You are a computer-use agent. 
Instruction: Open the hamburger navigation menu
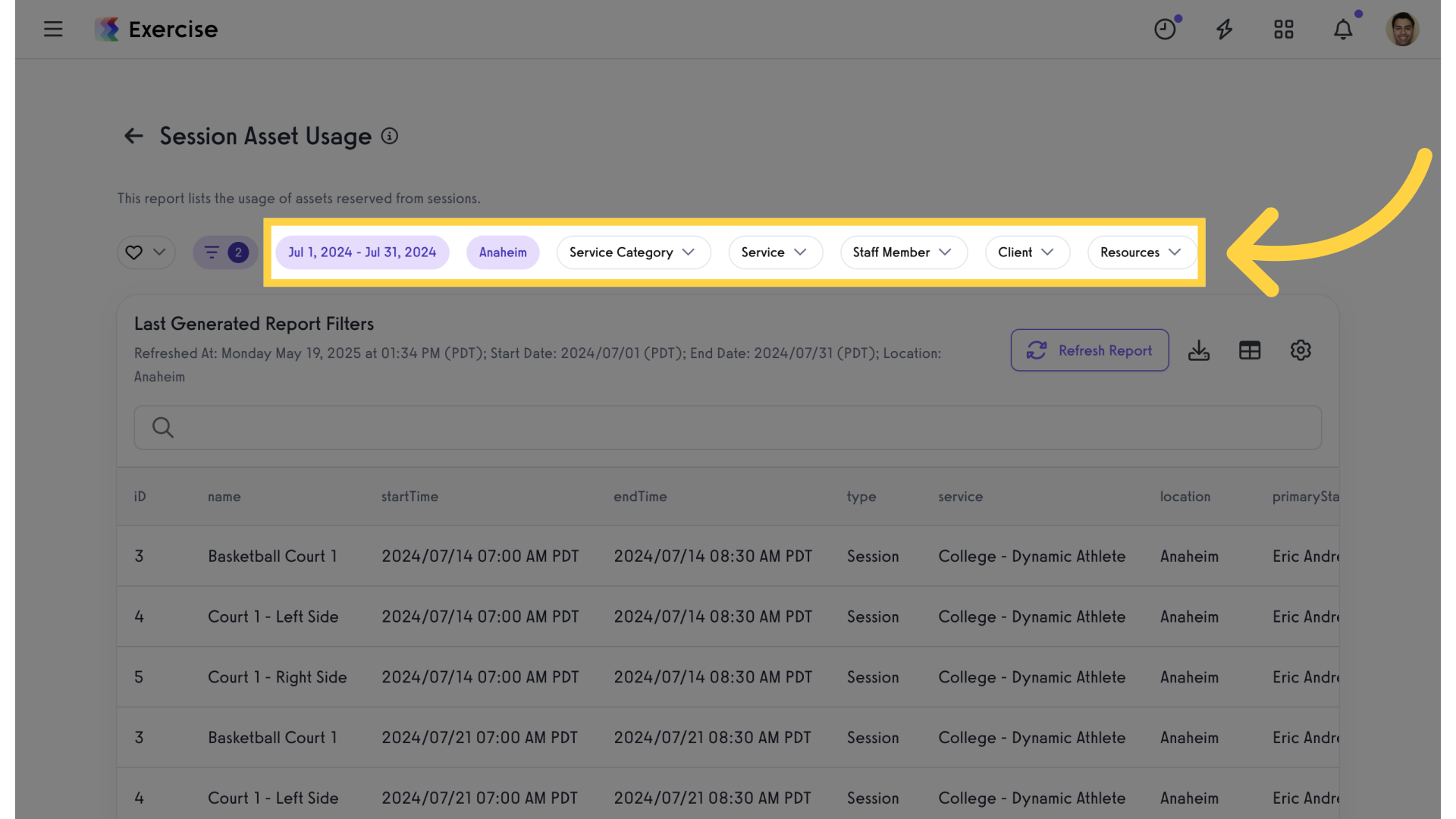(x=53, y=30)
